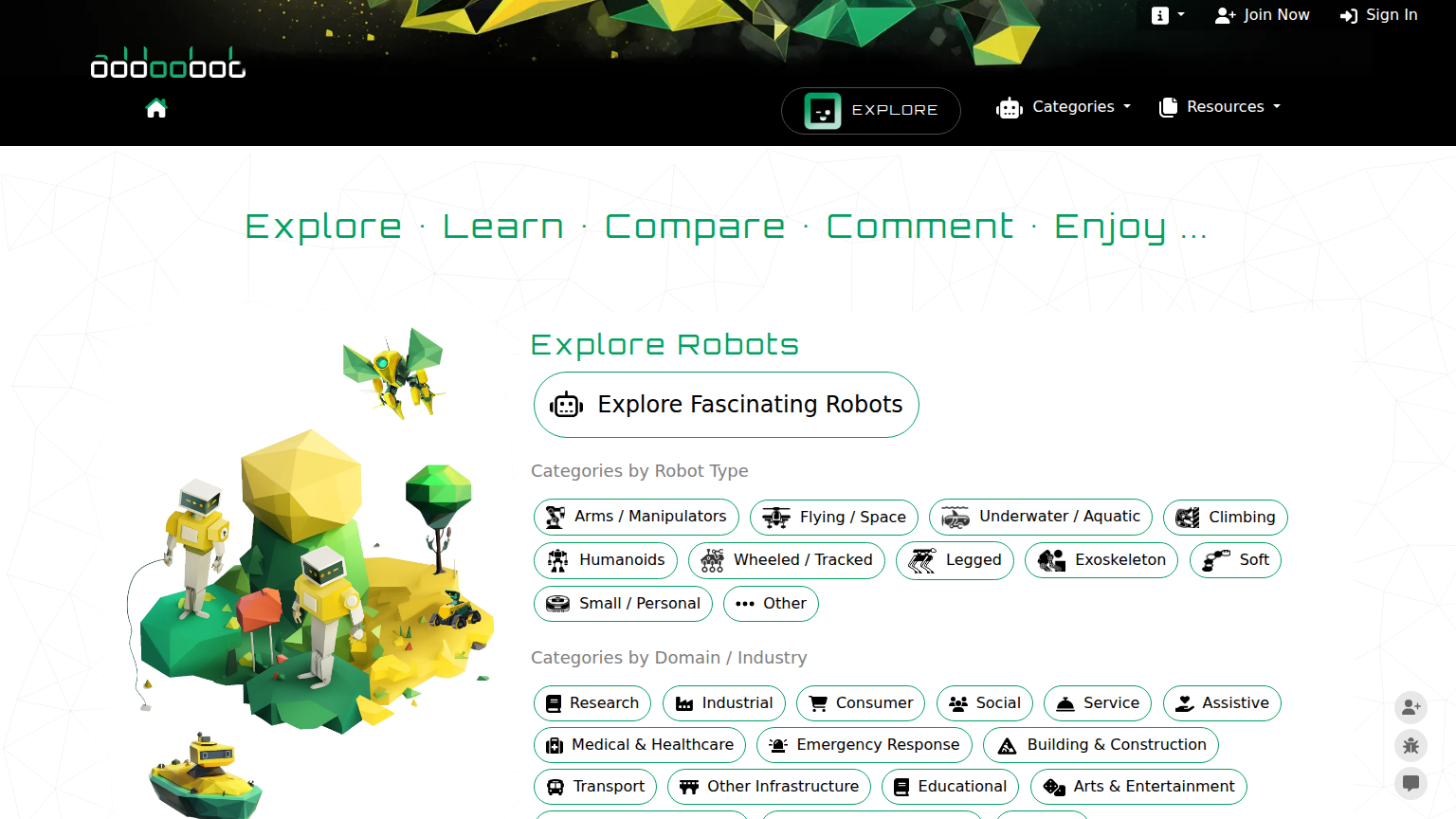This screenshot has height=819, width=1456.
Task: Open Medical & Healthcare category
Action: tap(640, 745)
